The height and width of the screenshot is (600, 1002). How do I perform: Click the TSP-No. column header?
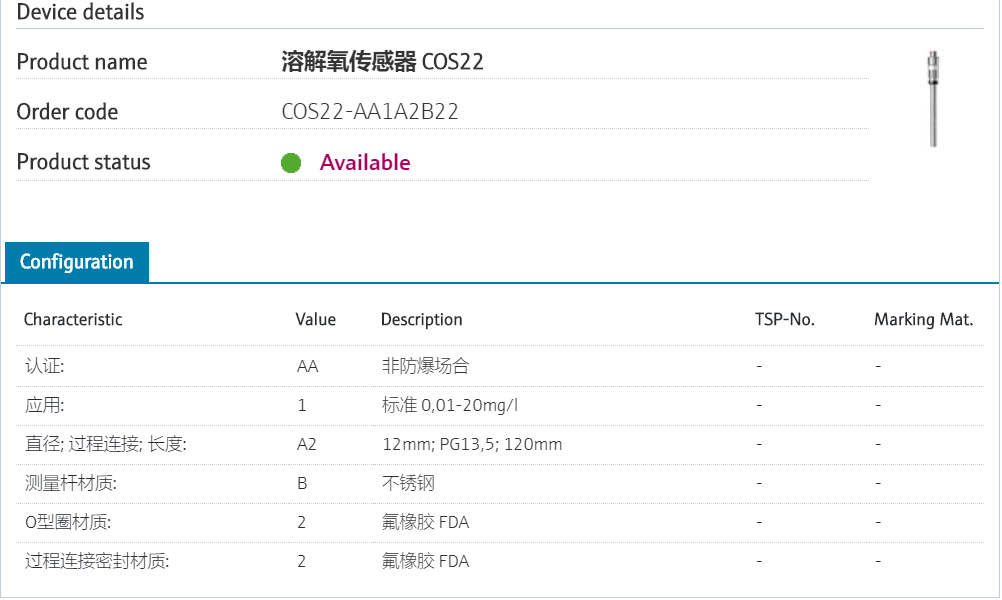click(x=785, y=320)
